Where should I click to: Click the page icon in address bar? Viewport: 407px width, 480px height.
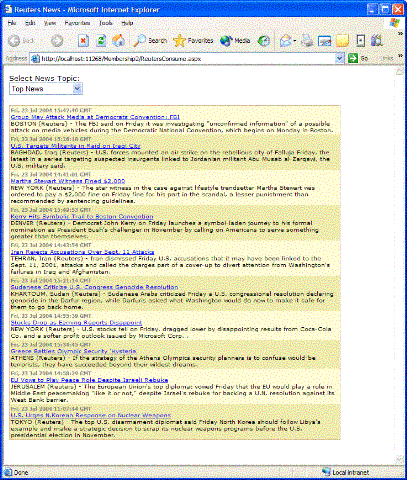tap(35, 59)
